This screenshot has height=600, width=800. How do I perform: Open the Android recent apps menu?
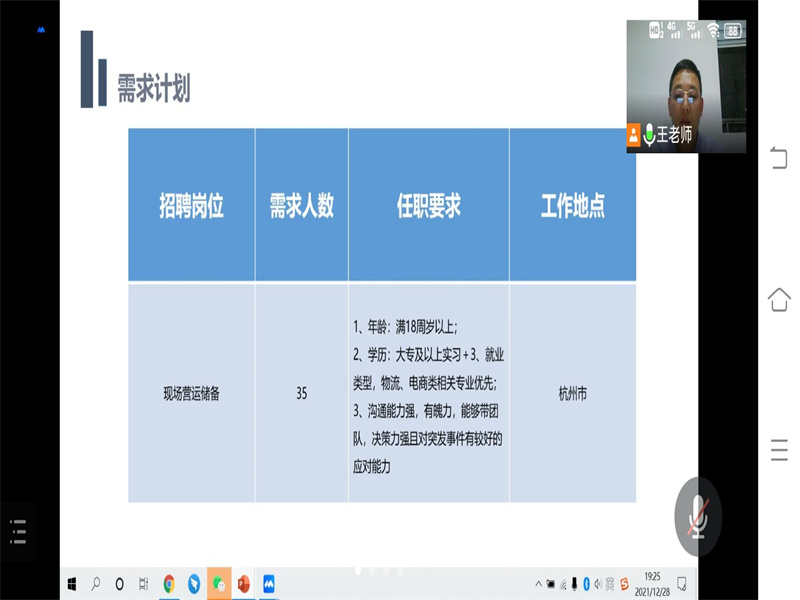tap(778, 450)
